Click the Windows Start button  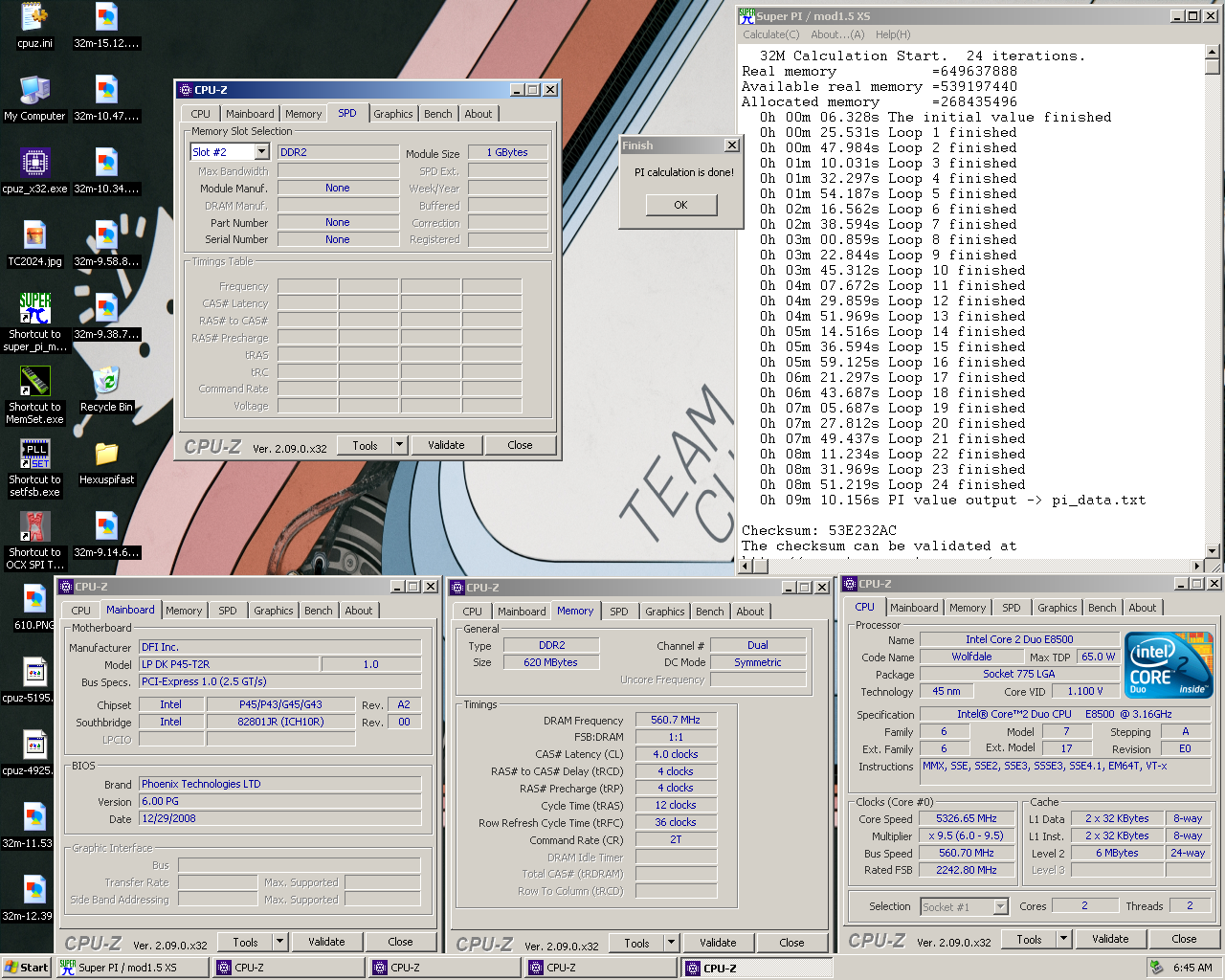coord(27,968)
